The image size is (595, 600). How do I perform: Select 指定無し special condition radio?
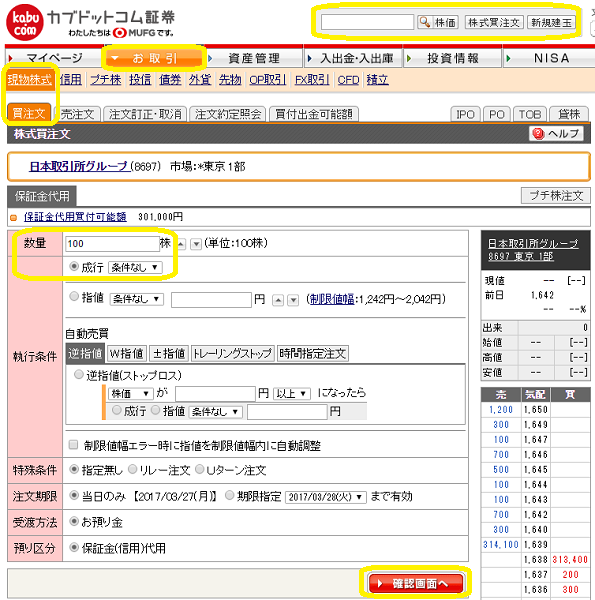74,469
